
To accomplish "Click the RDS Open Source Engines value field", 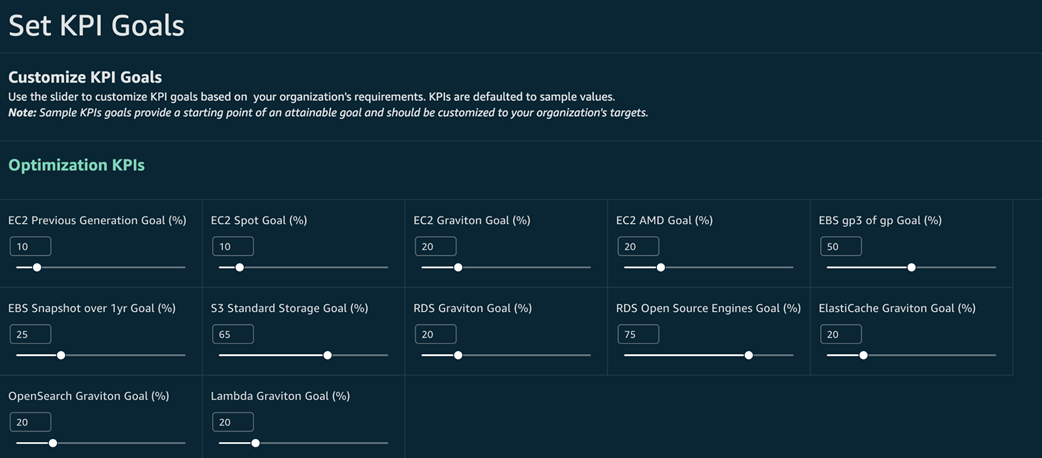I will pyautogui.click(x=638, y=334).
